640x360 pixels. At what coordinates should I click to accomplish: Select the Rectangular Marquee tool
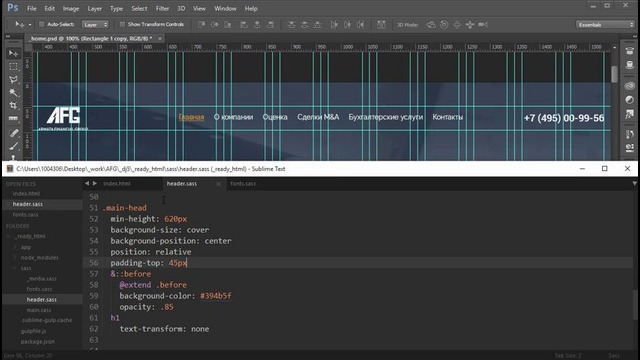coord(13,67)
